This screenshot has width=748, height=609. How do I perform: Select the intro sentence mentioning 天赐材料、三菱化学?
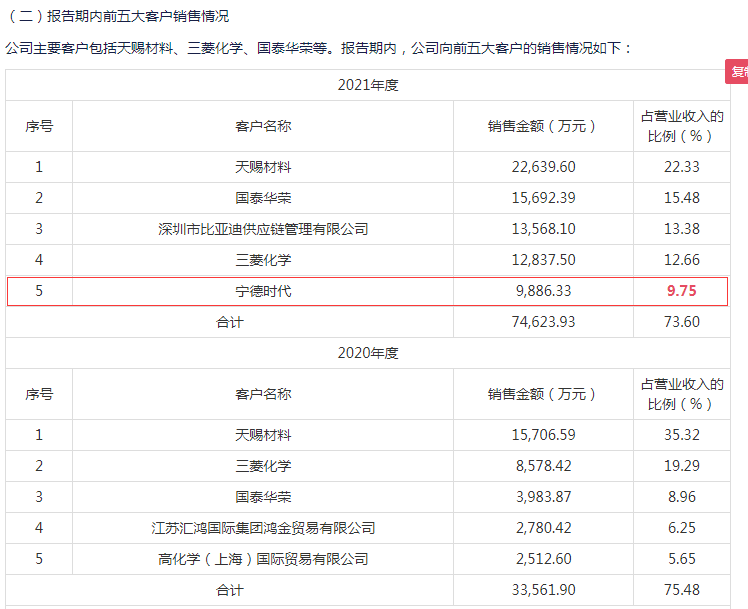click(318, 48)
